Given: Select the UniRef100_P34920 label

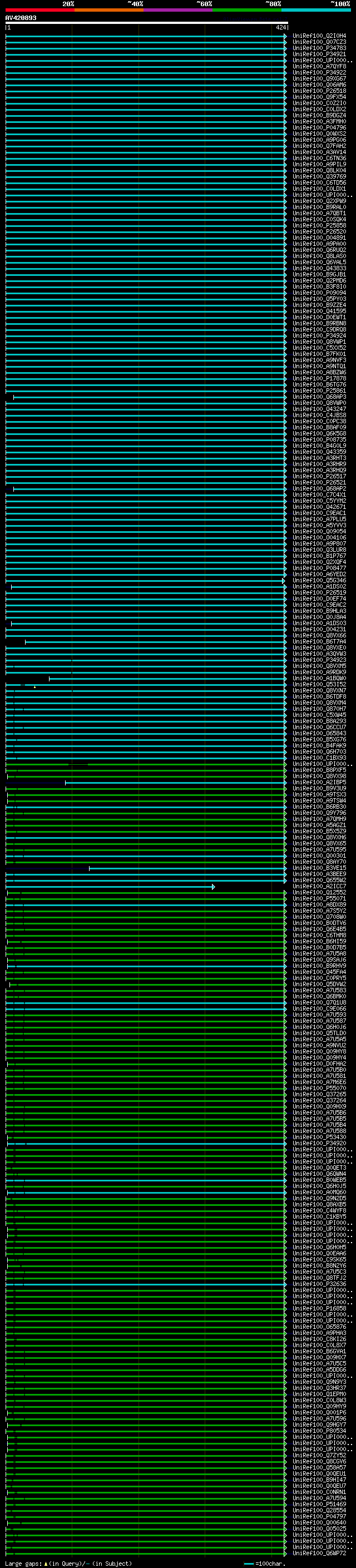Looking at the screenshot, I should coord(319,1143).
